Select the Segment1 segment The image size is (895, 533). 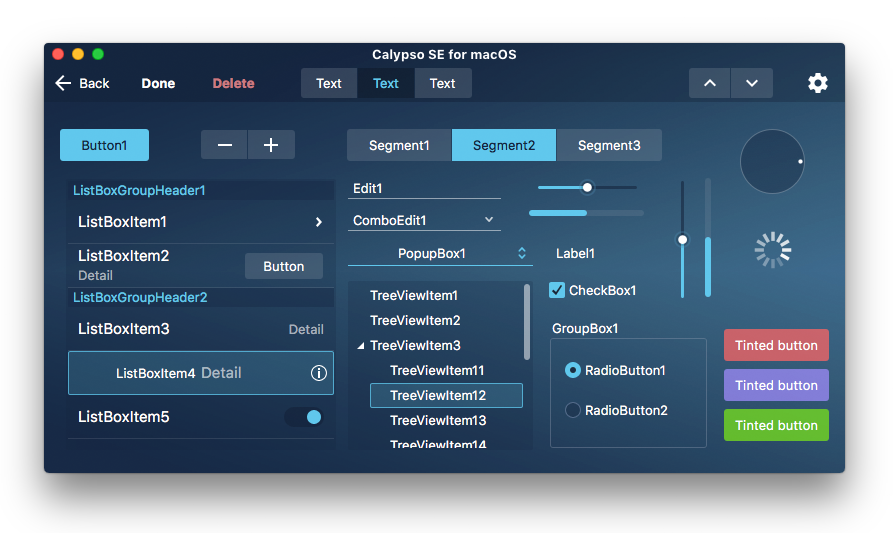pos(399,145)
